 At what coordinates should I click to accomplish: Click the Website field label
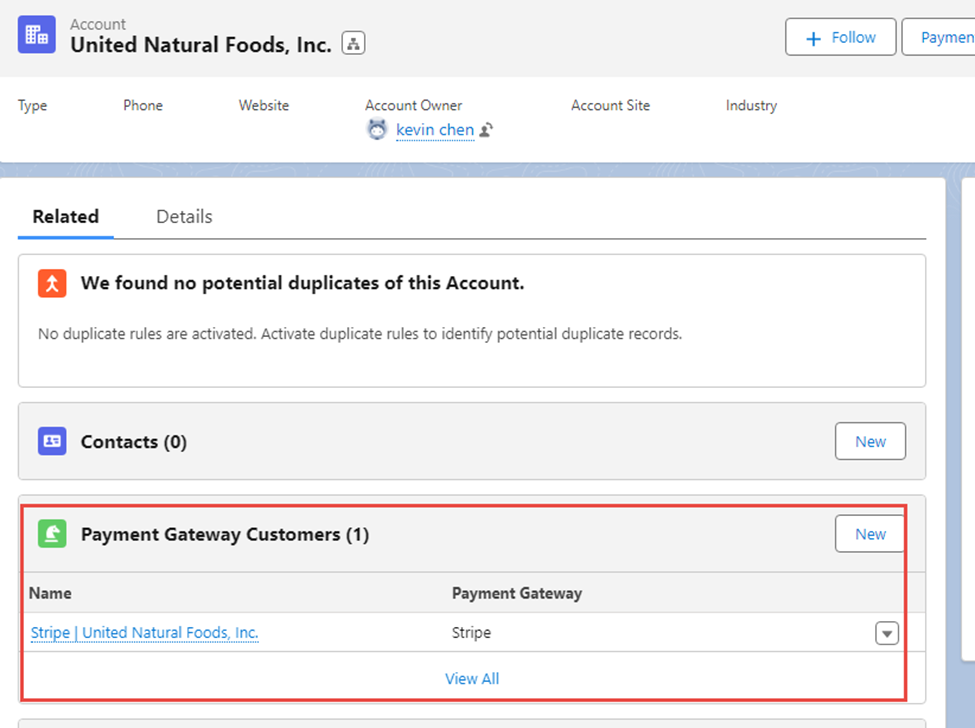click(x=264, y=106)
